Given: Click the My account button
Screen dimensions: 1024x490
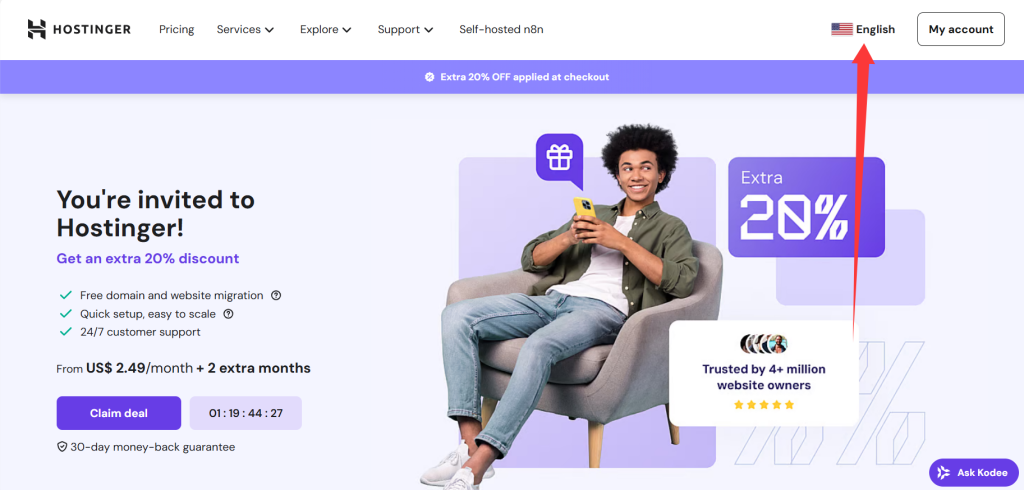Looking at the screenshot, I should 961,29.
